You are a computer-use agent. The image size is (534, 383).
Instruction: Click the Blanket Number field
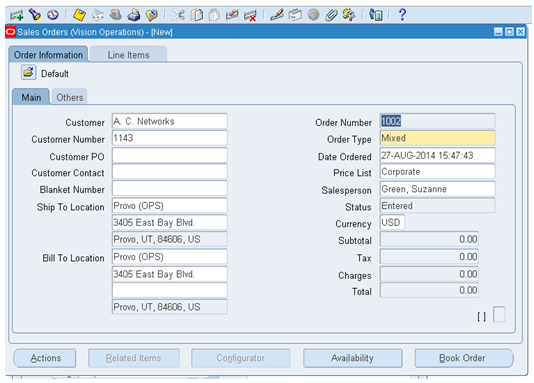coord(170,188)
